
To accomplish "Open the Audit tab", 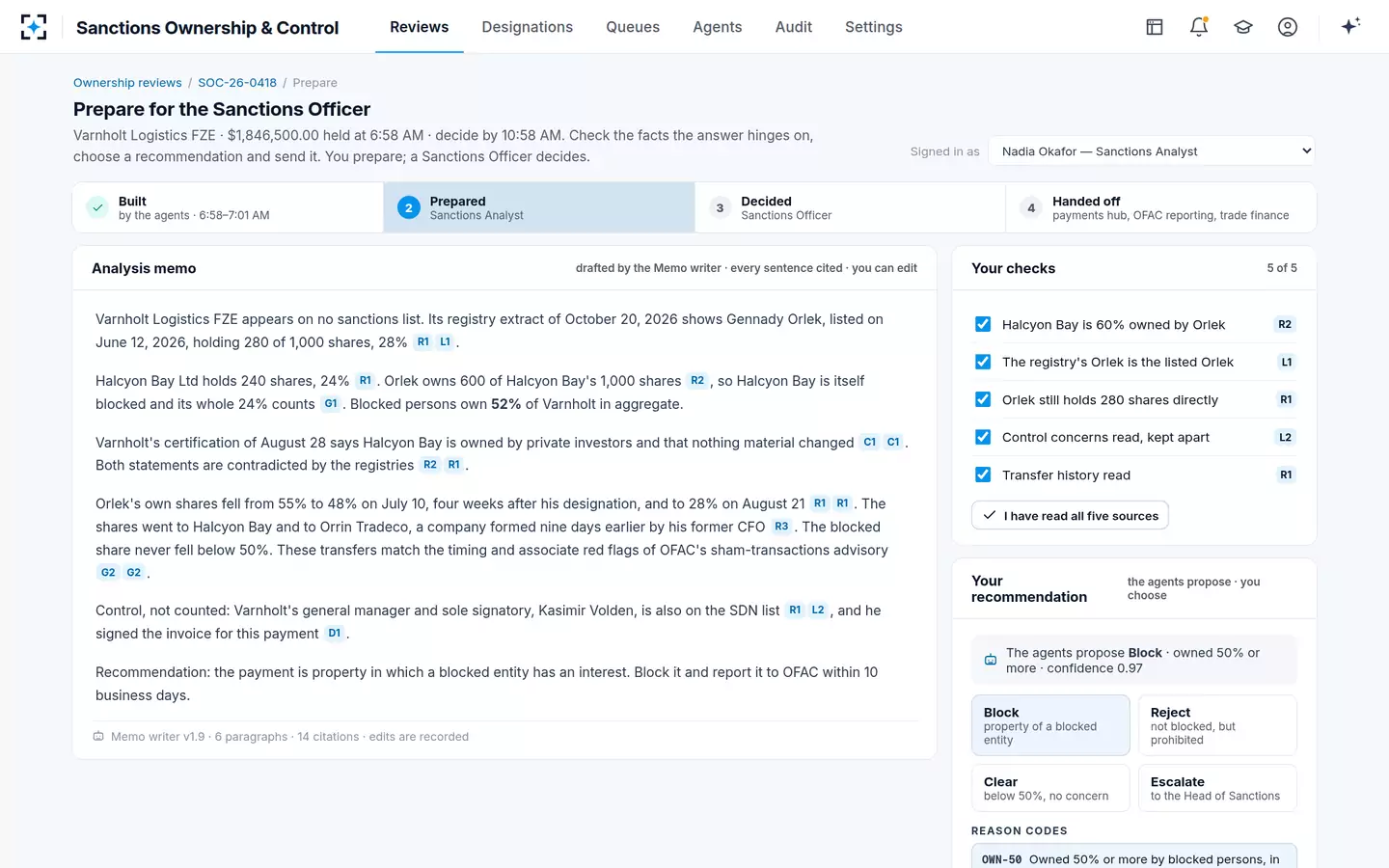I will 794,27.
